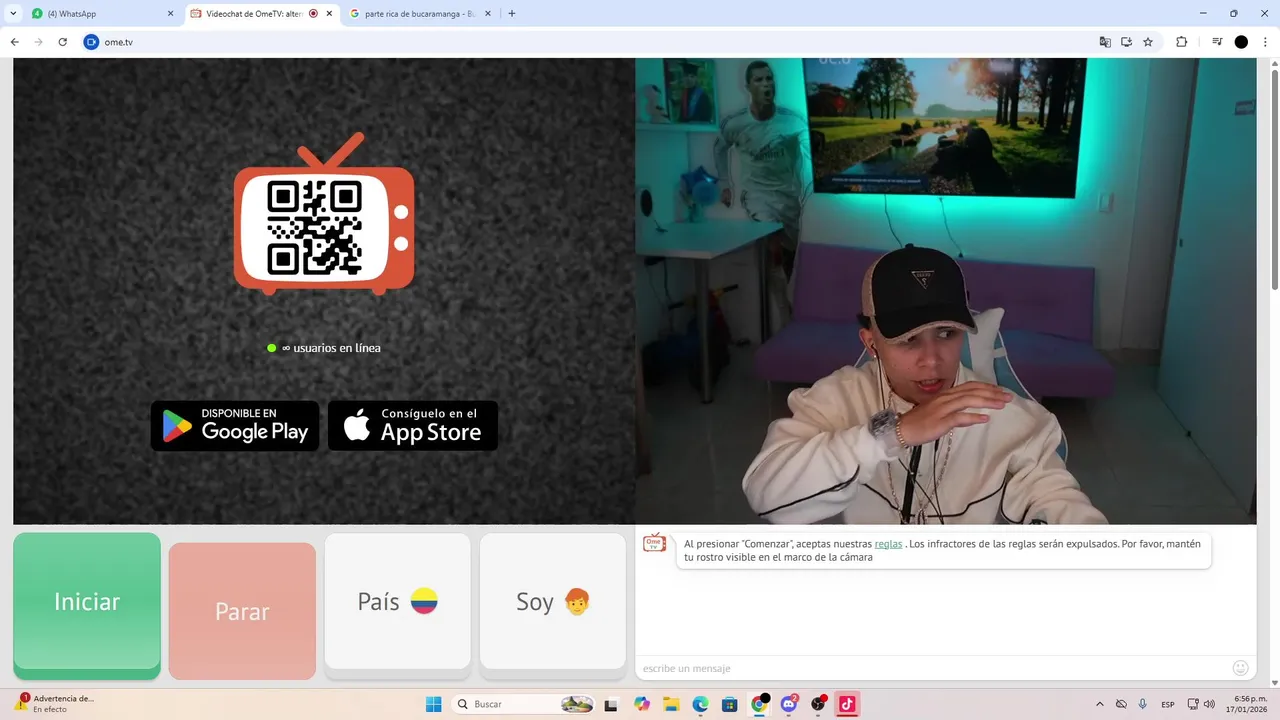
Task: Open the volume tray control
Action: pyautogui.click(x=1210, y=704)
